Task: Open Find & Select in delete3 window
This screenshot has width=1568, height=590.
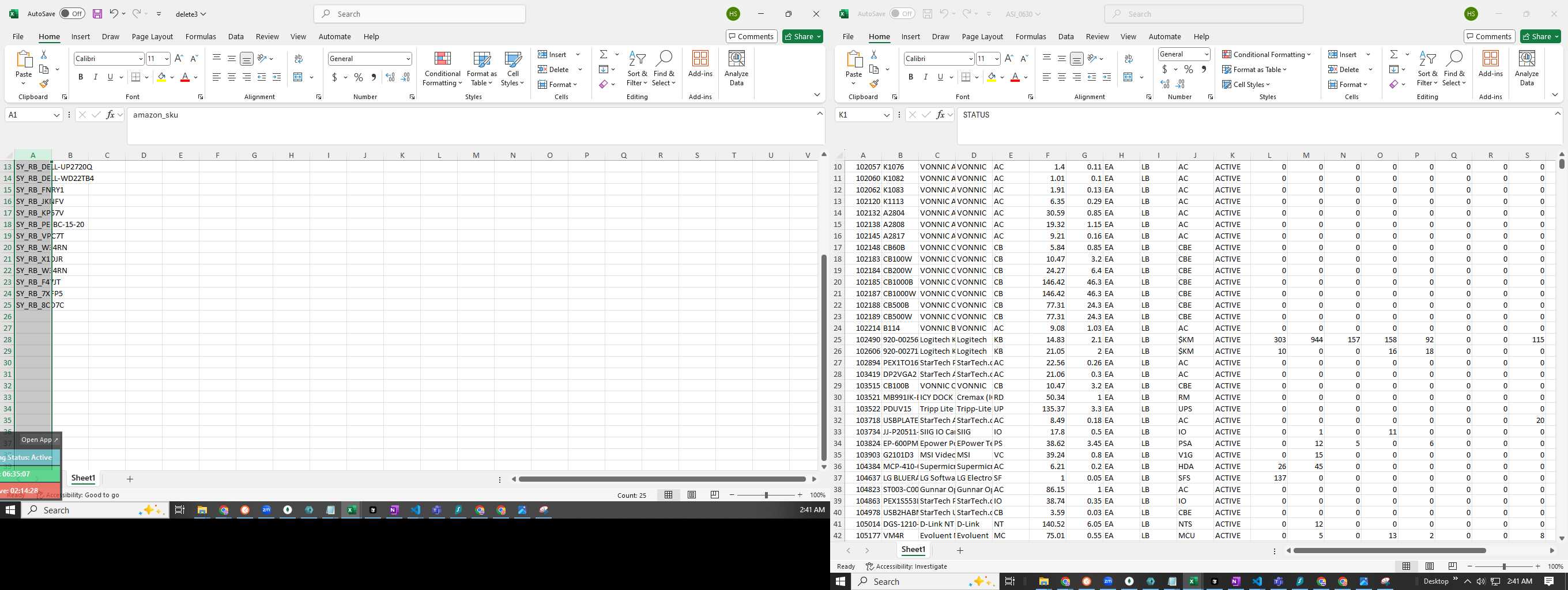Action: (664, 69)
